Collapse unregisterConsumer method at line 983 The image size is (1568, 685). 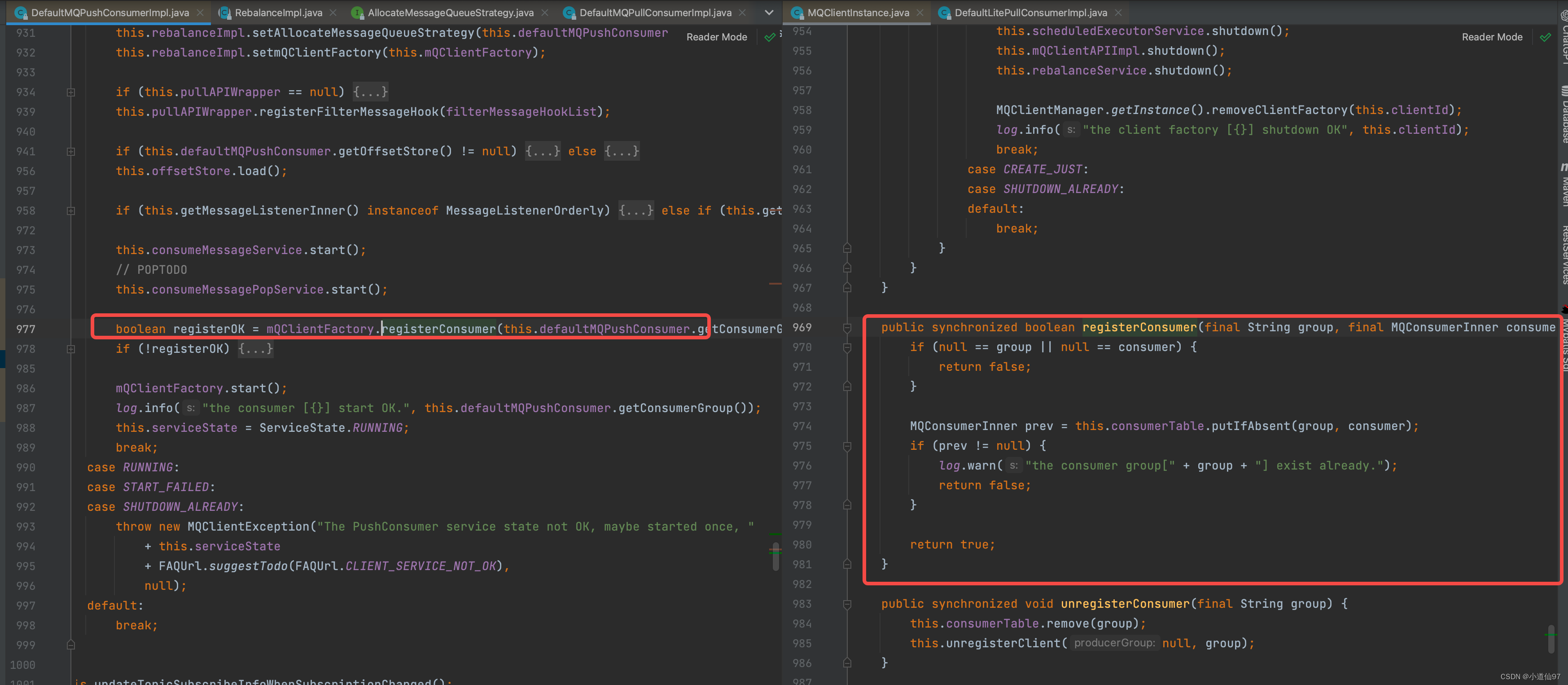(x=847, y=604)
